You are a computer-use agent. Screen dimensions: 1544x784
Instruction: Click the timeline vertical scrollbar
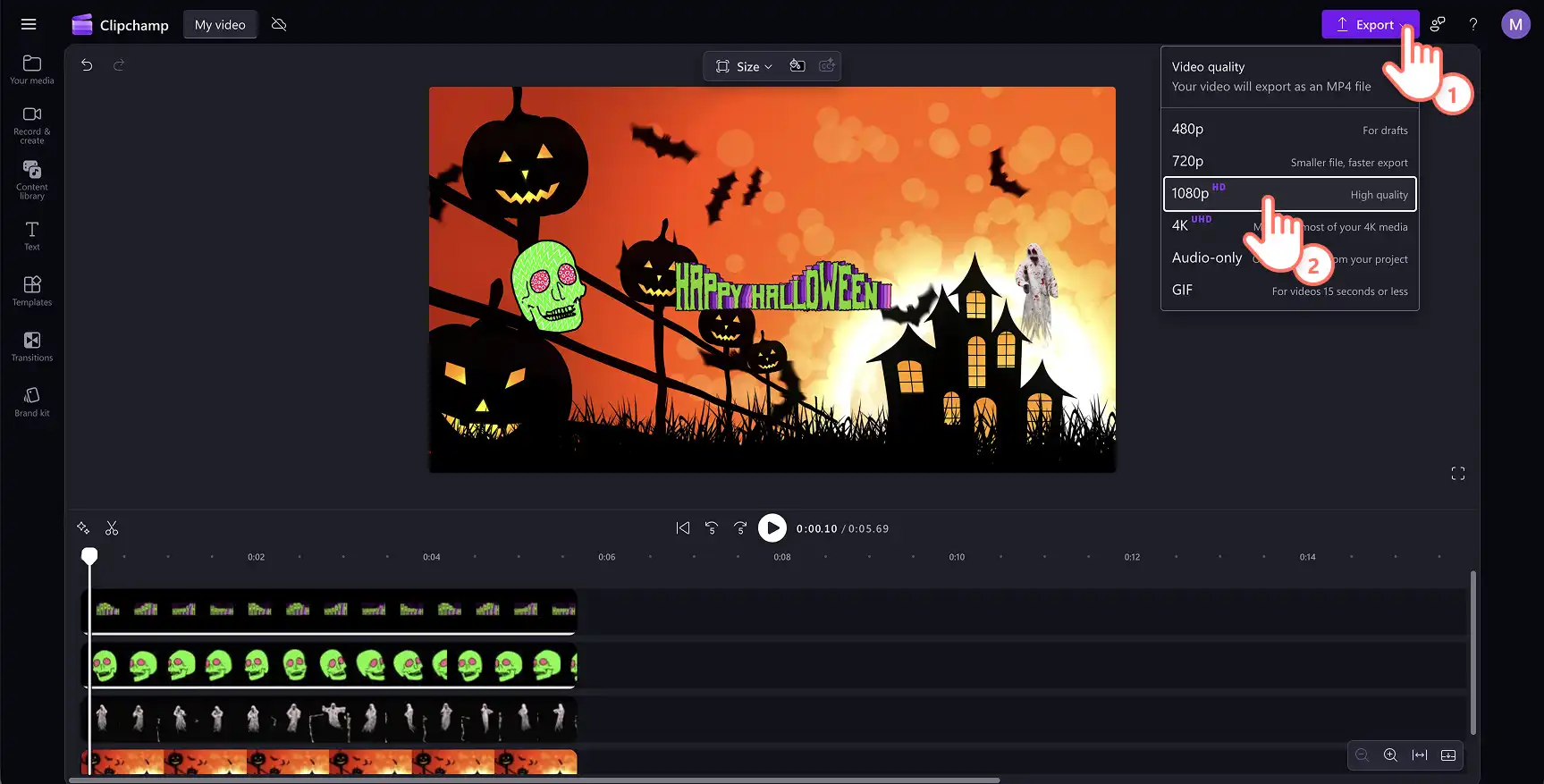coord(1473,652)
